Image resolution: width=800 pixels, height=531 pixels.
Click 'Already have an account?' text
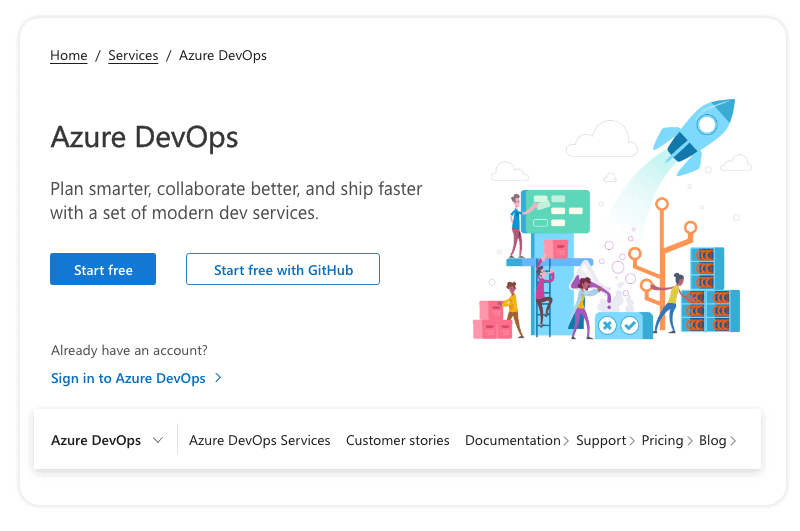(129, 350)
